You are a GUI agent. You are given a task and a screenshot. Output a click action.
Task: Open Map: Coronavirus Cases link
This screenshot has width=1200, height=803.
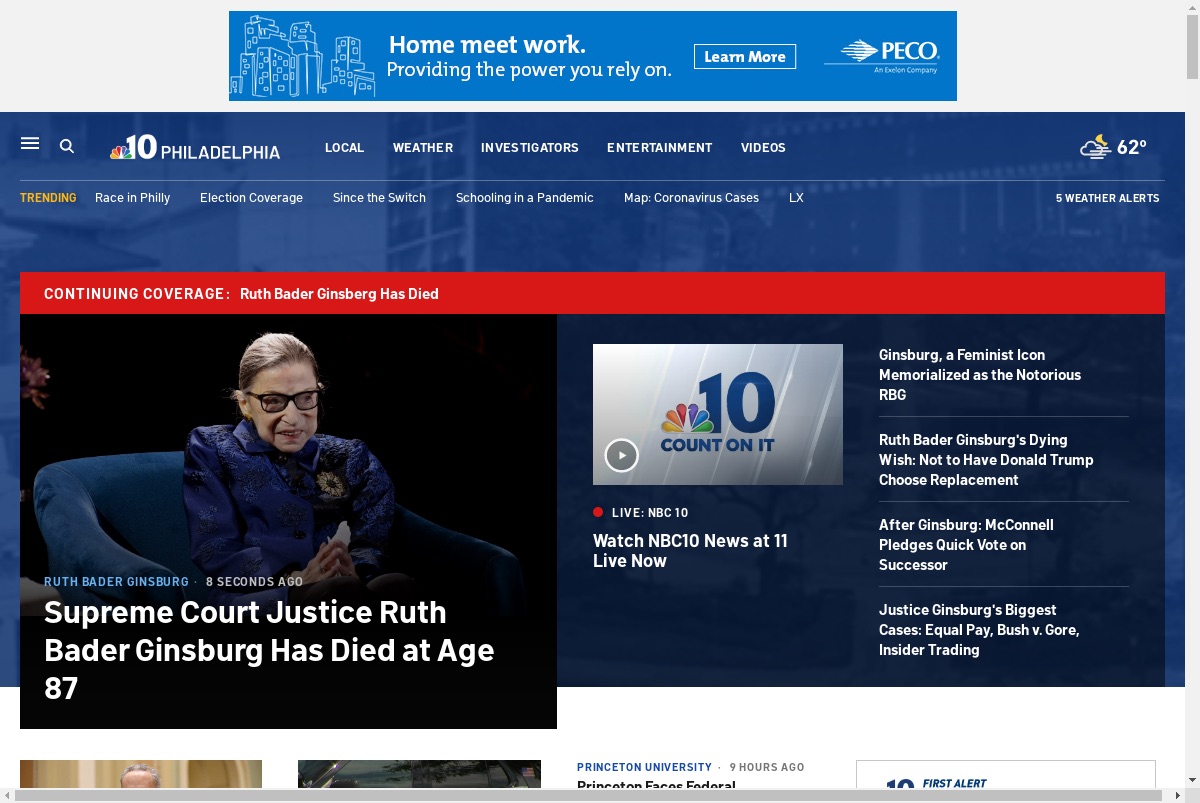tap(691, 198)
